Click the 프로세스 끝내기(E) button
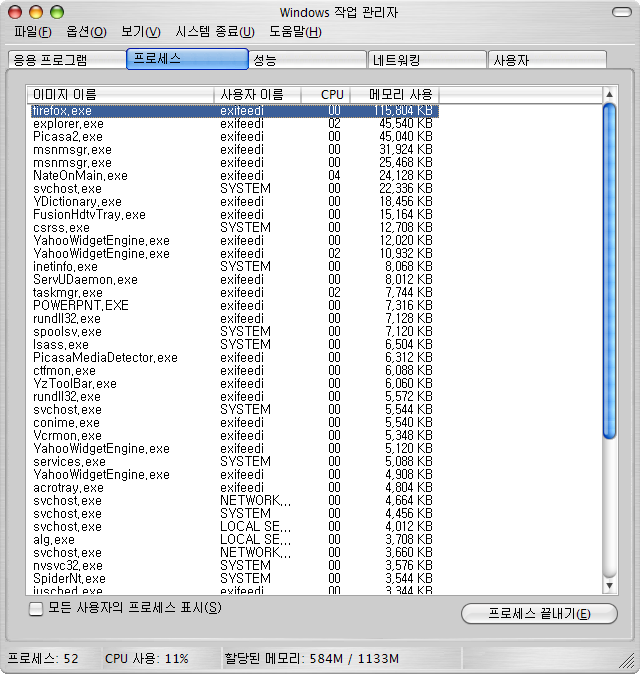Screen dimensions: 640x674 pyautogui.click(x=539, y=613)
